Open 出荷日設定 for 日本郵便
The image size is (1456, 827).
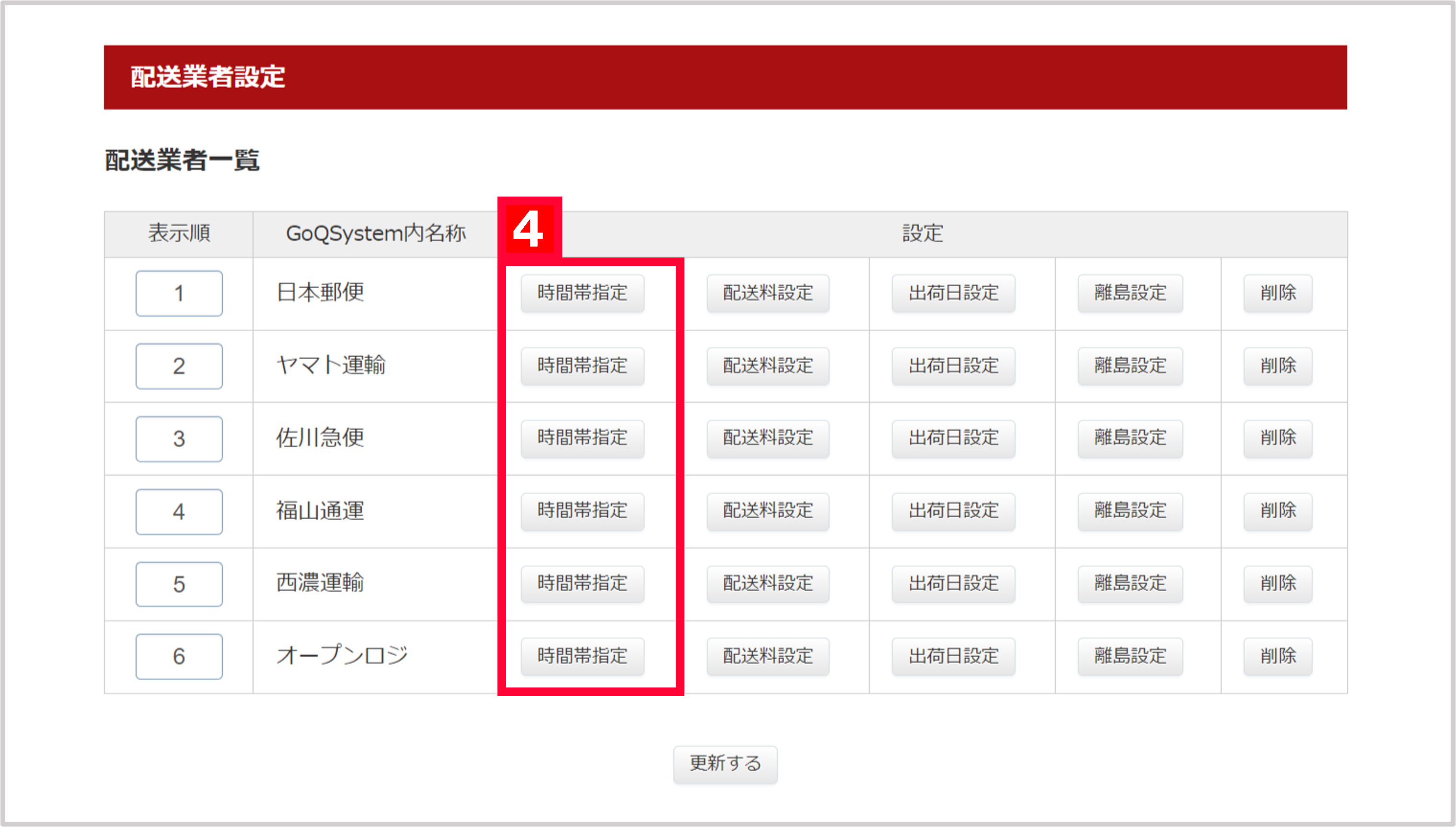tap(954, 293)
